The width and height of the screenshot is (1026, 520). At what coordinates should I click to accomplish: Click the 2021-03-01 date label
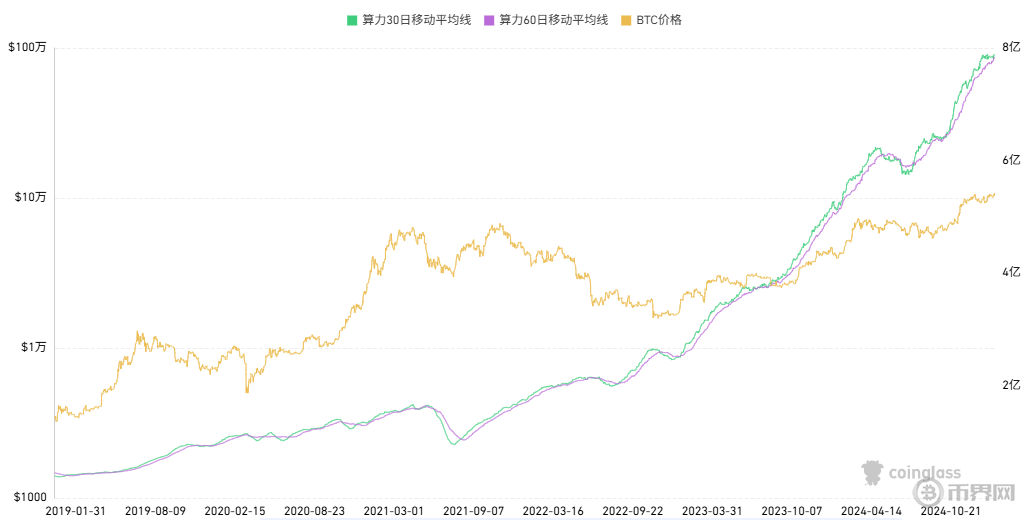393,510
